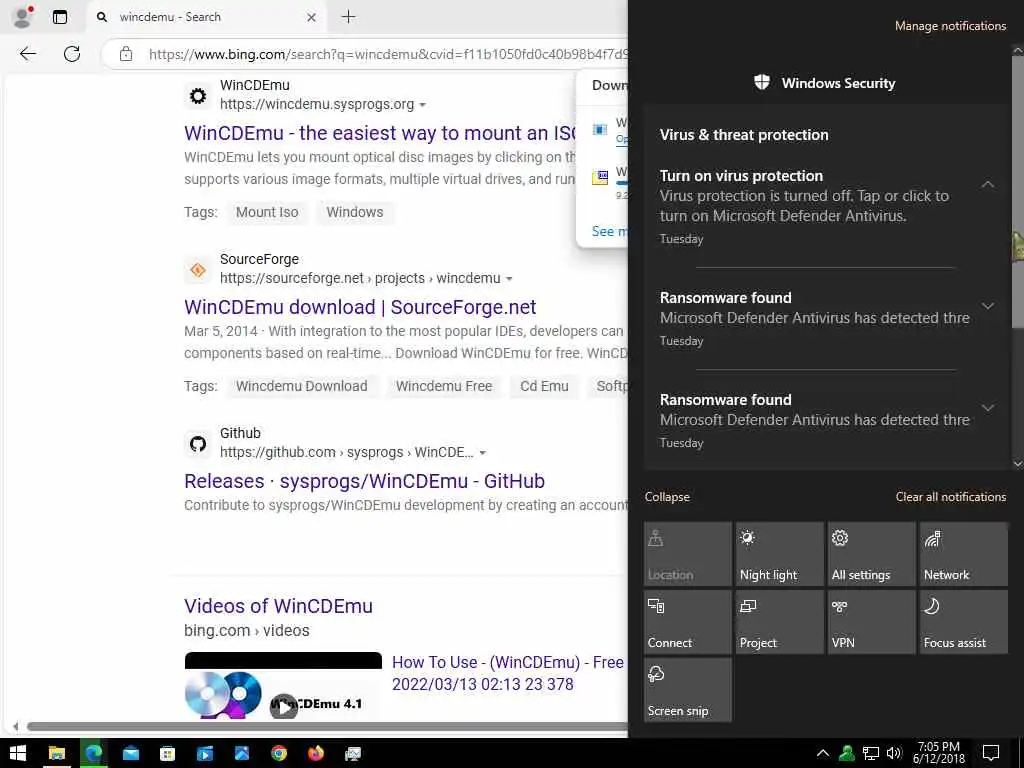Click the SourceForge favicon

pyautogui.click(x=198, y=270)
